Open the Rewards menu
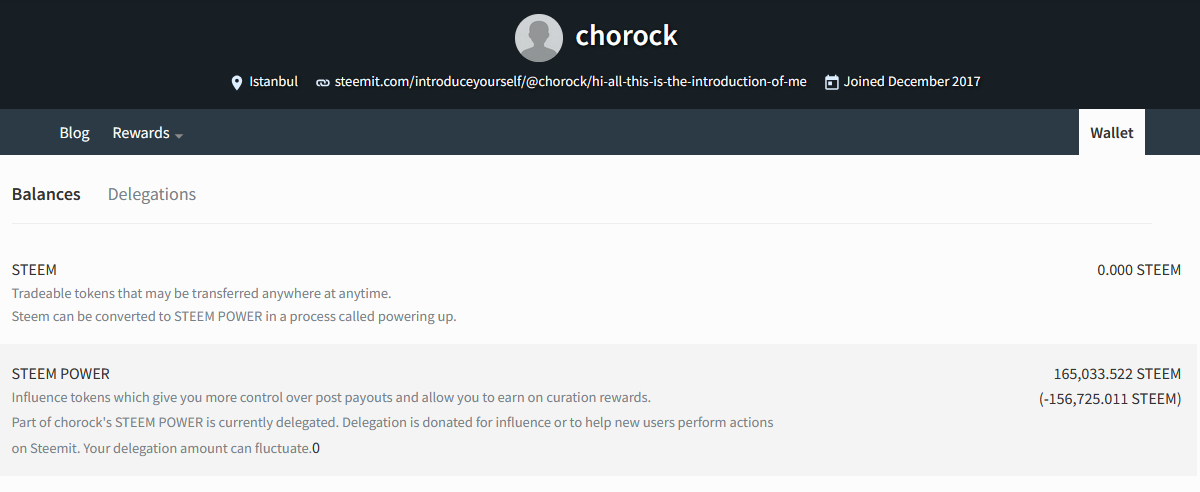 pos(147,133)
